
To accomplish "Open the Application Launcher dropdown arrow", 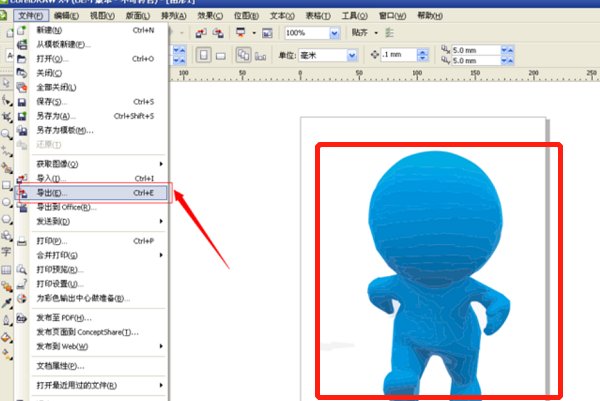I will coord(254,33).
